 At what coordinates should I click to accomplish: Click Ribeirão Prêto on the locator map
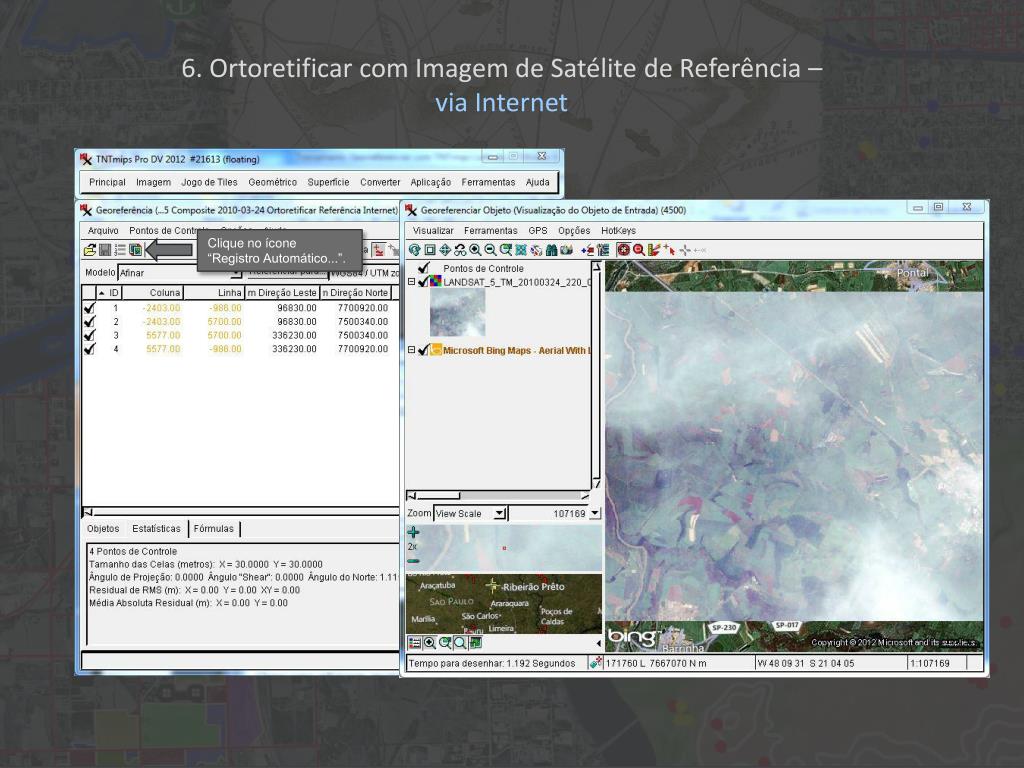coord(533,586)
